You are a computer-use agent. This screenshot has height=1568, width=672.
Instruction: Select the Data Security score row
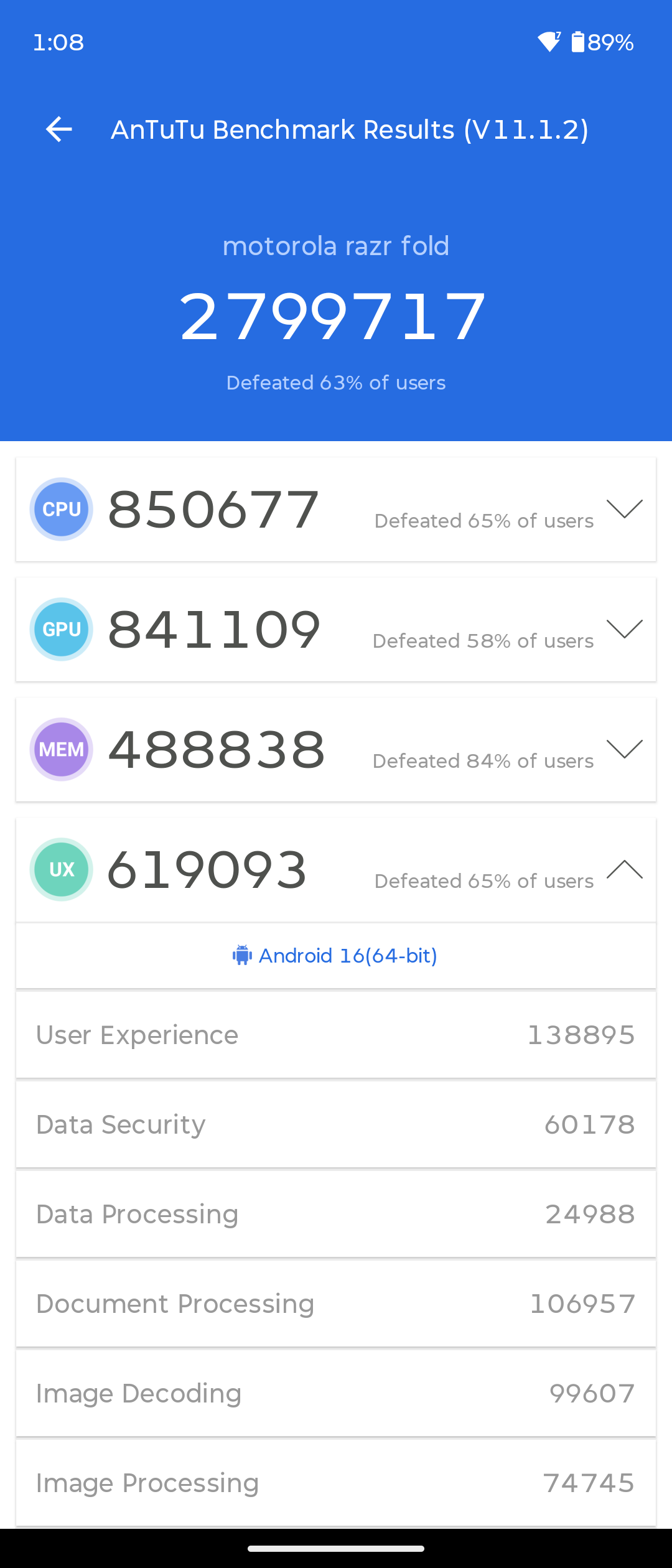336,1124
